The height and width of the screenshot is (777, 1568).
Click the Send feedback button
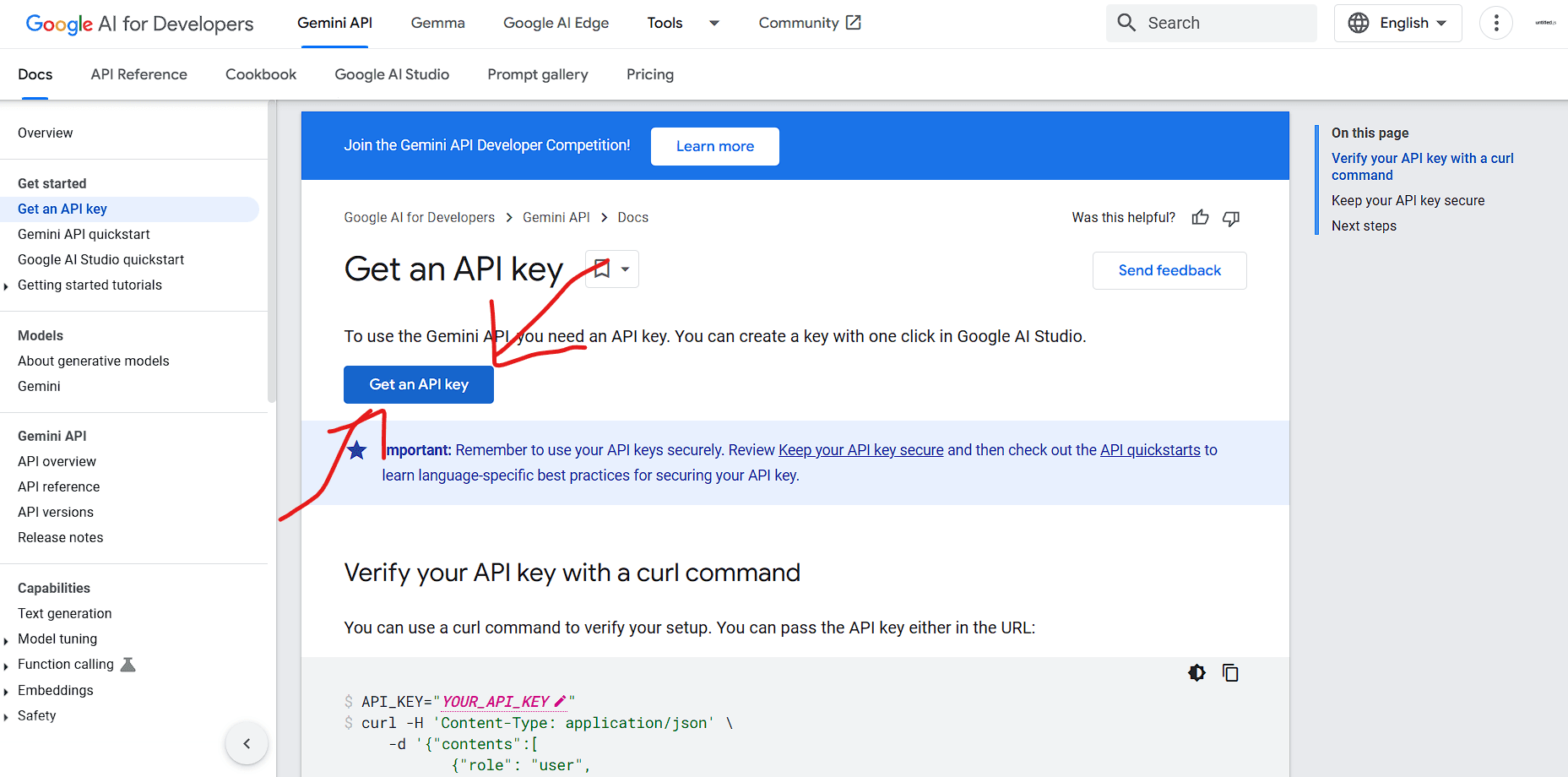1169,270
